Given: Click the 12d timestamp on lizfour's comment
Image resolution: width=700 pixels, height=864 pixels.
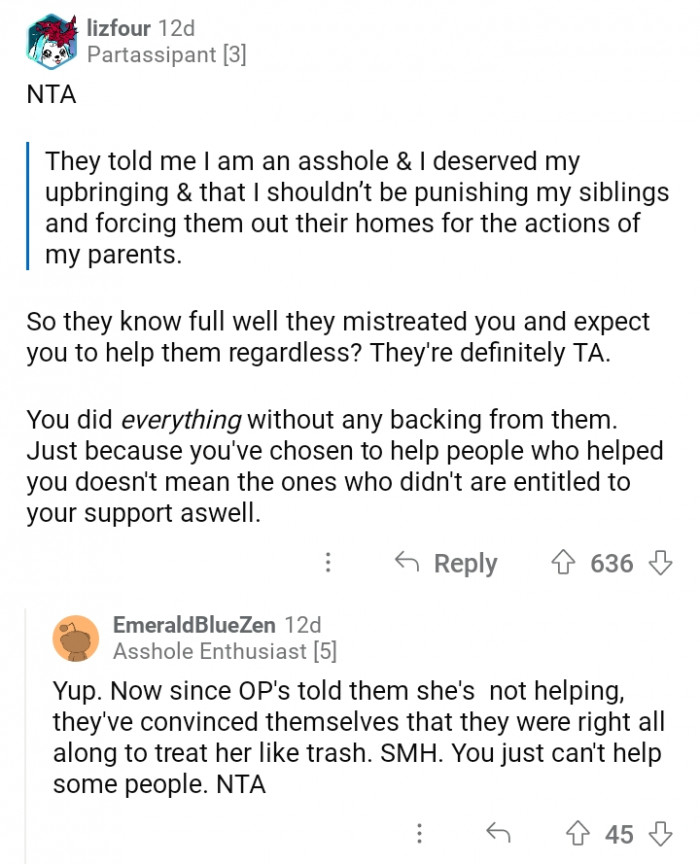Looking at the screenshot, I should click(177, 28).
